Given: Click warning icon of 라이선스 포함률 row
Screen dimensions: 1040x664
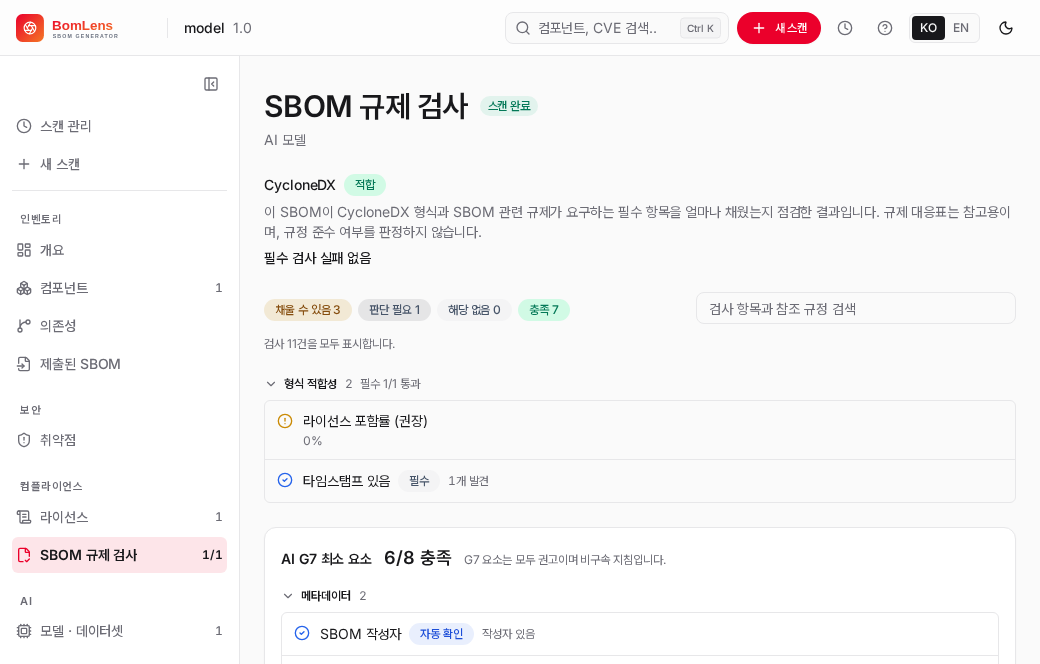Looking at the screenshot, I should (x=285, y=421).
